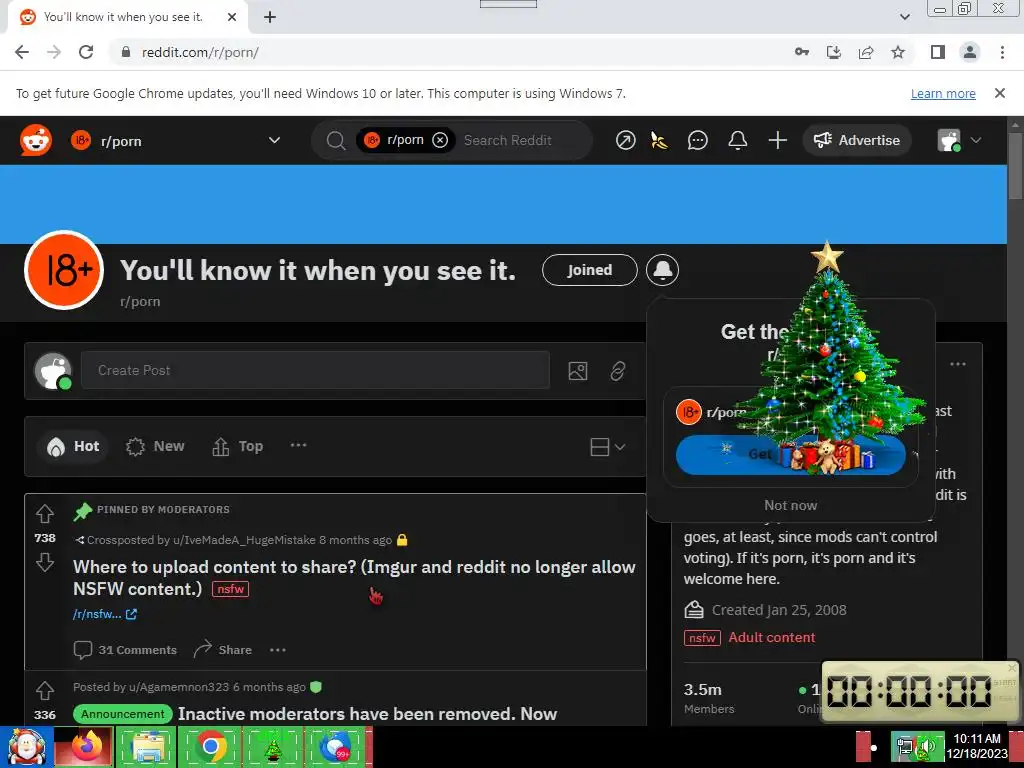Click the link attach icon in Create Post
The height and width of the screenshot is (768, 1024).
pos(617,371)
